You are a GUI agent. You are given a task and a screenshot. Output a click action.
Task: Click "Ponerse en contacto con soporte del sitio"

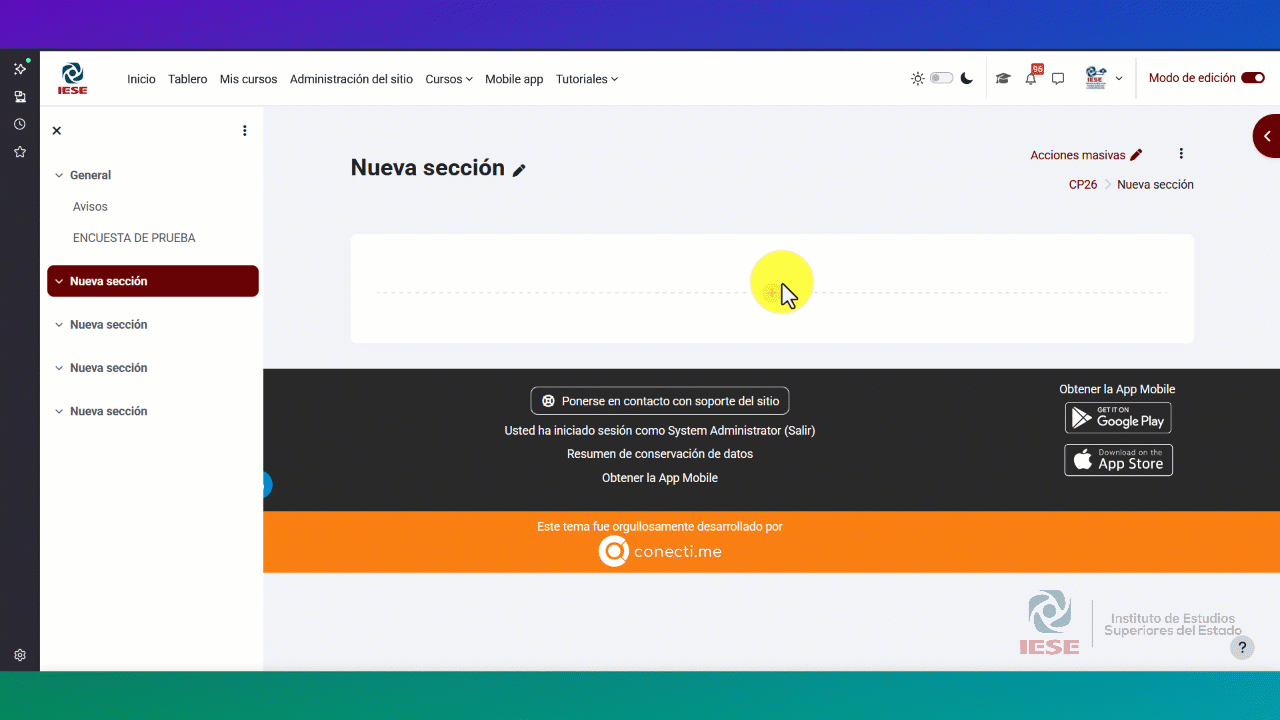click(x=660, y=400)
